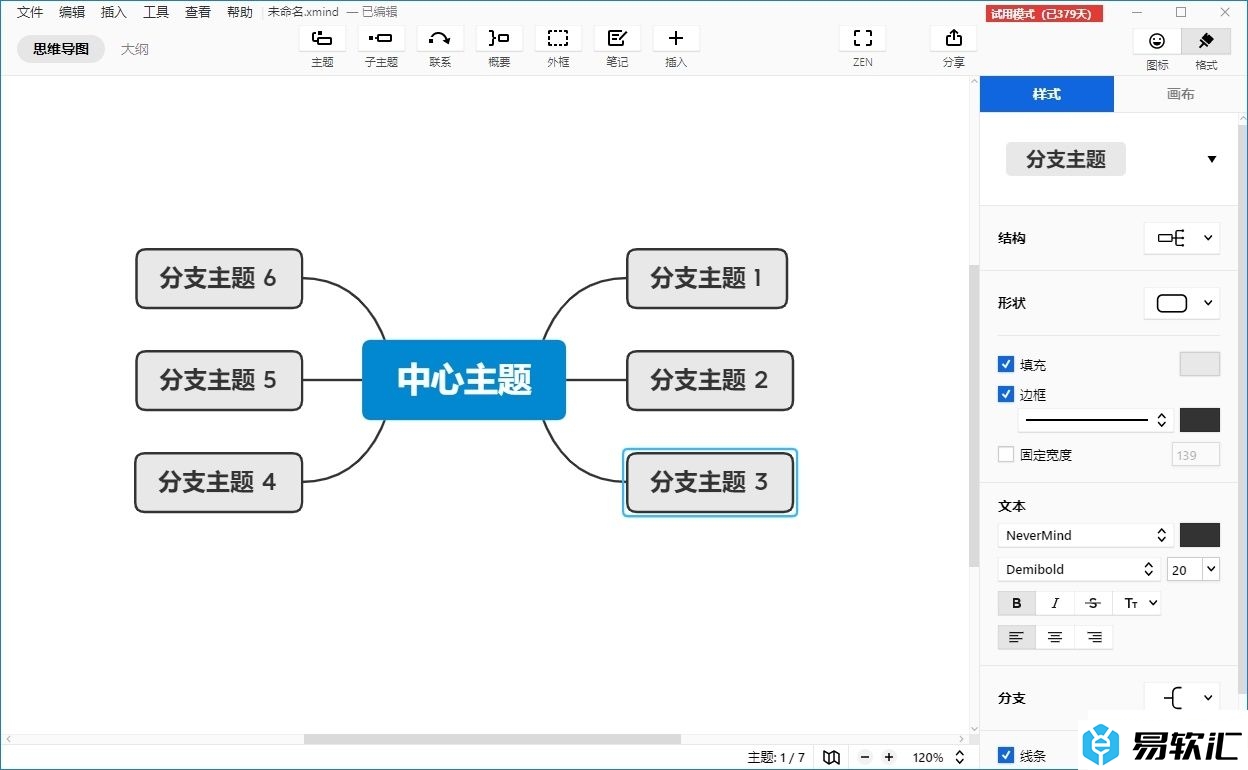Open the Insert (插入) menu in the menu bar
The width and height of the screenshot is (1248, 770).
point(114,12)
